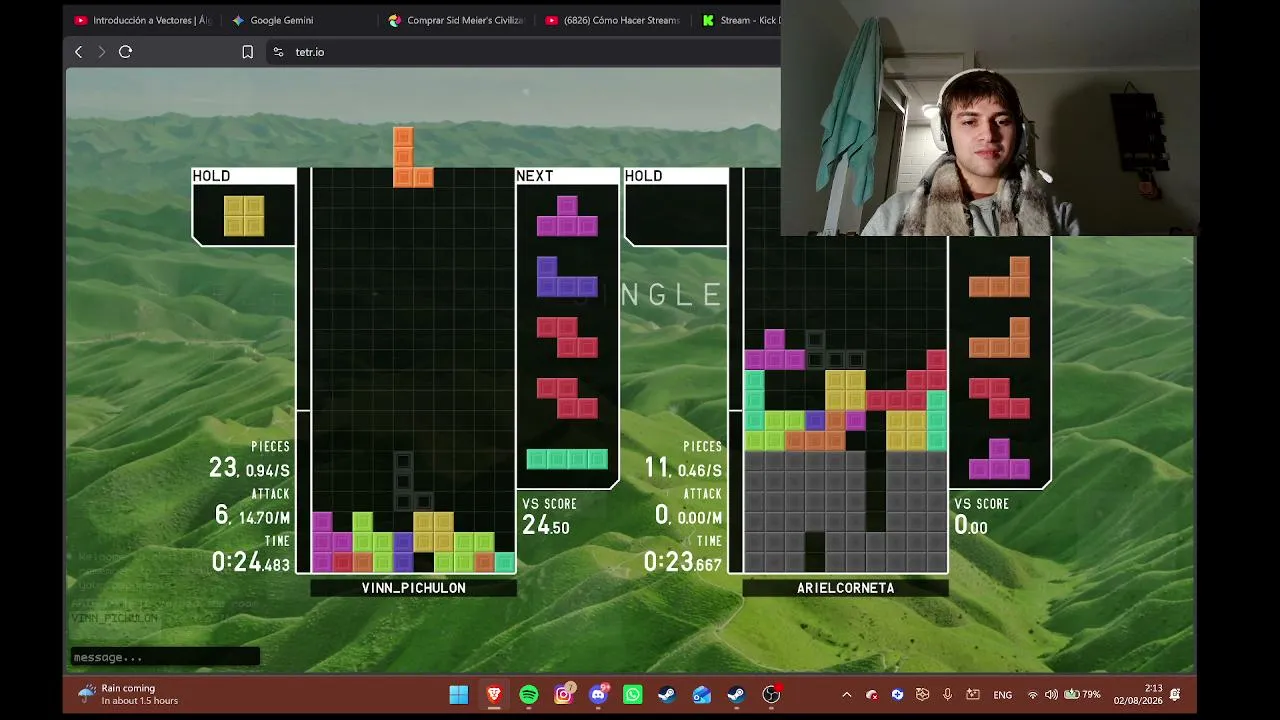
Task: Click the purple T piece in NEXT queue
Action: (567, 216)
